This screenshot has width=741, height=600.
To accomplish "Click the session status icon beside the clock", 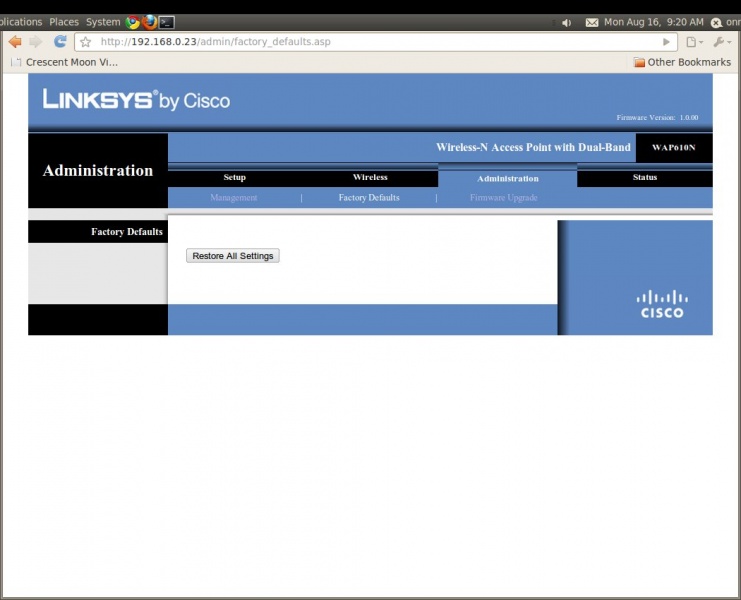I will click(x=716, y=23).
